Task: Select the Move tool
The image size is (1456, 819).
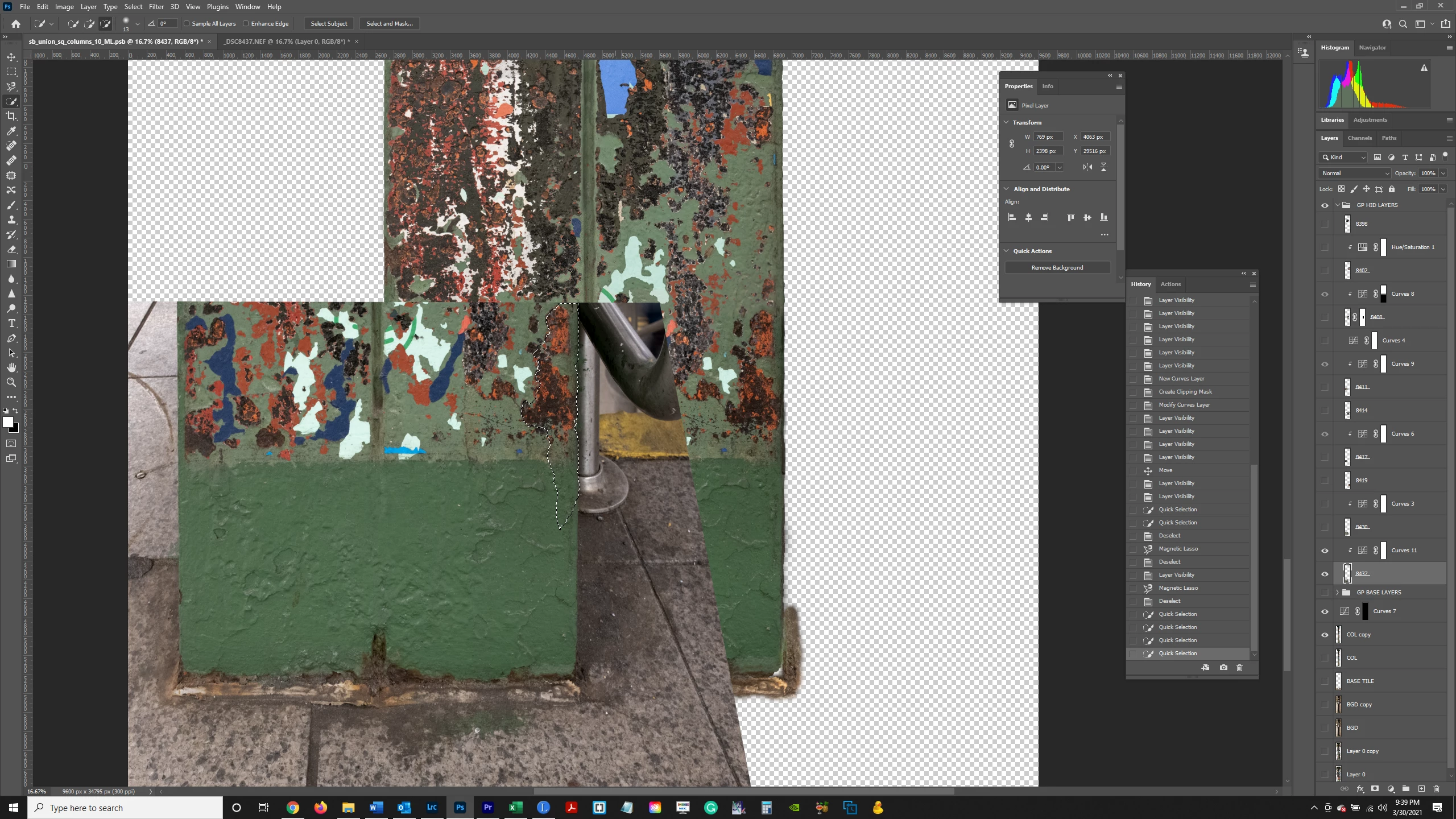Action: 11,57
